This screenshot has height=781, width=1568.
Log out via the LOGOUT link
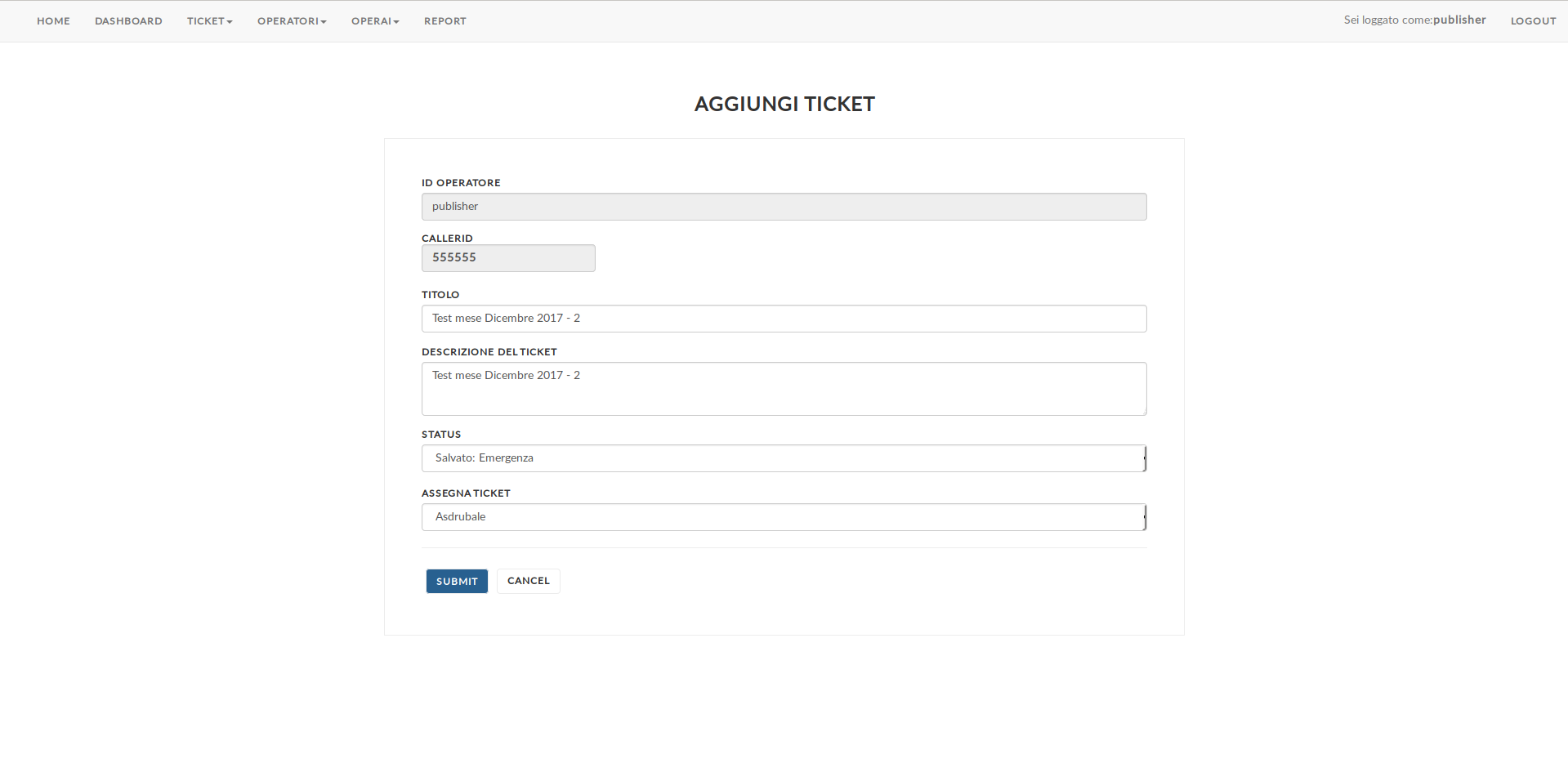click(x=1533, y=21)
